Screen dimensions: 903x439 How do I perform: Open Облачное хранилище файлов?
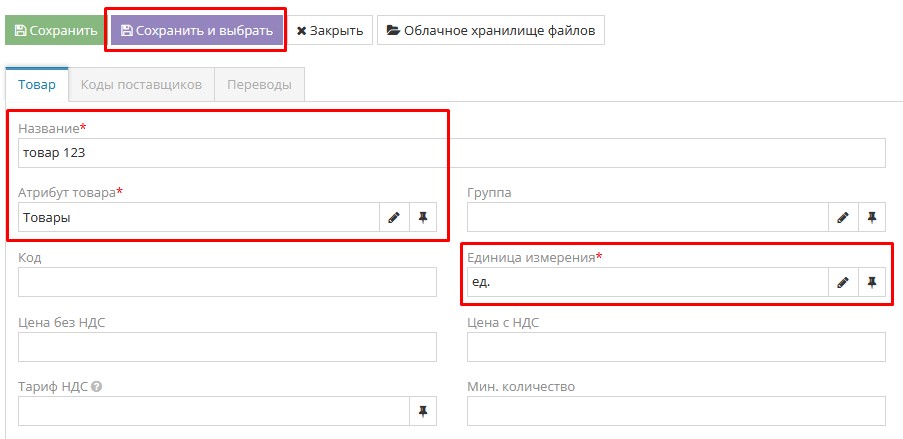pyautogui.click(x=490, y=30)
